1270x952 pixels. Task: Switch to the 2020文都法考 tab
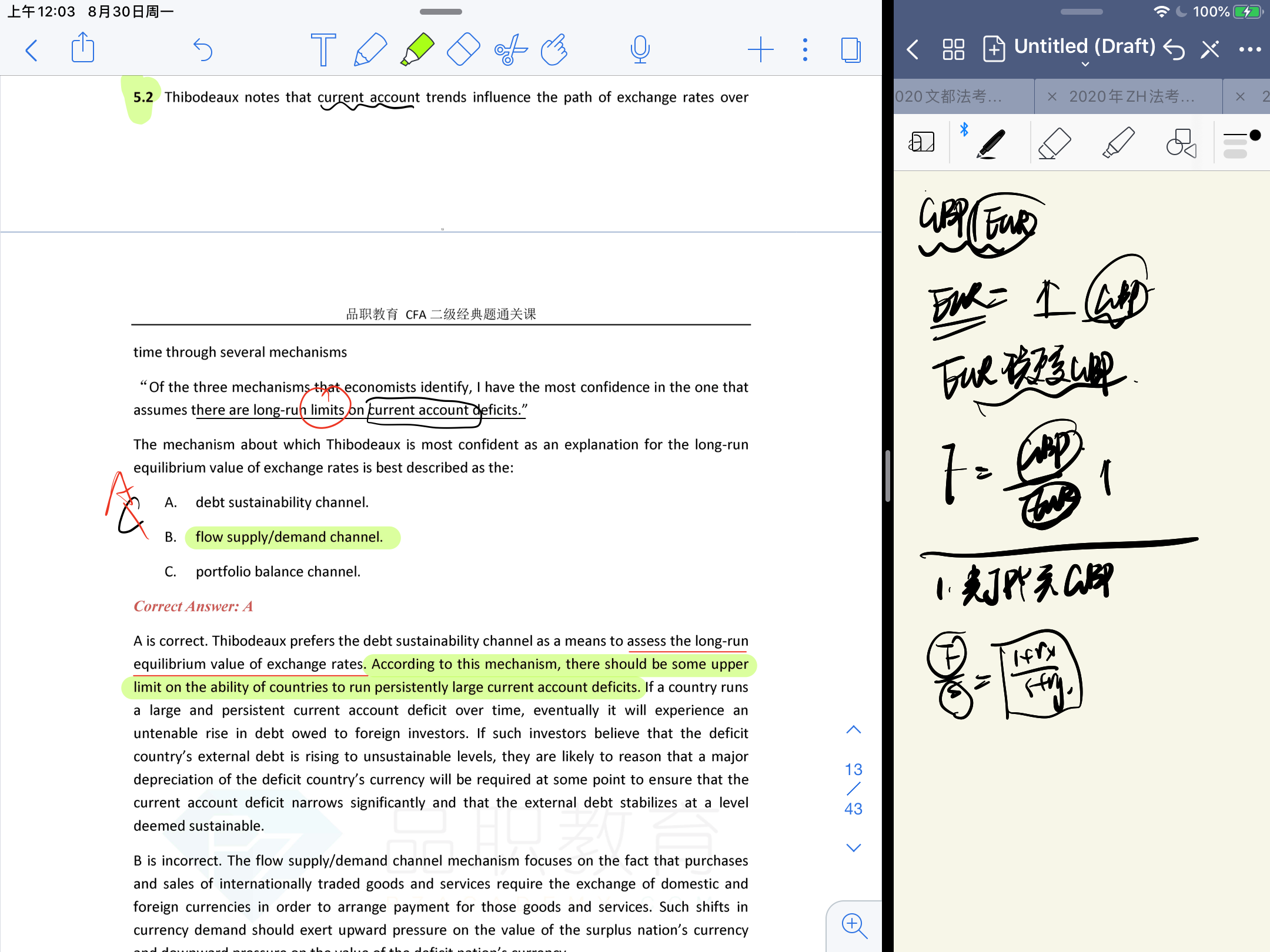click(x=963, y=96)
